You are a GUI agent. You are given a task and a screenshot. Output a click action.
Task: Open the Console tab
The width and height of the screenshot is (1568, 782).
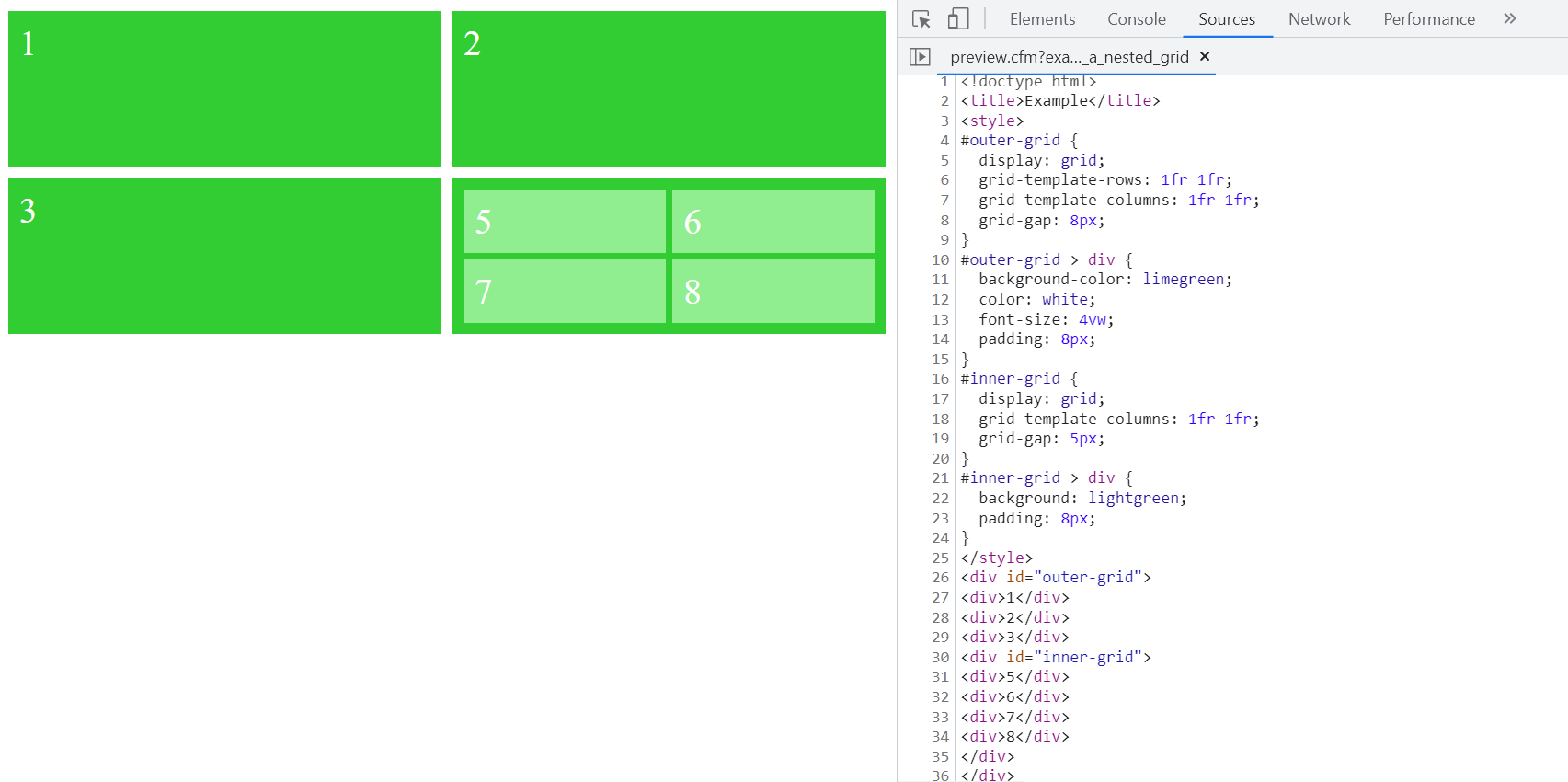pyautogui.click(x=1136, y=19)
